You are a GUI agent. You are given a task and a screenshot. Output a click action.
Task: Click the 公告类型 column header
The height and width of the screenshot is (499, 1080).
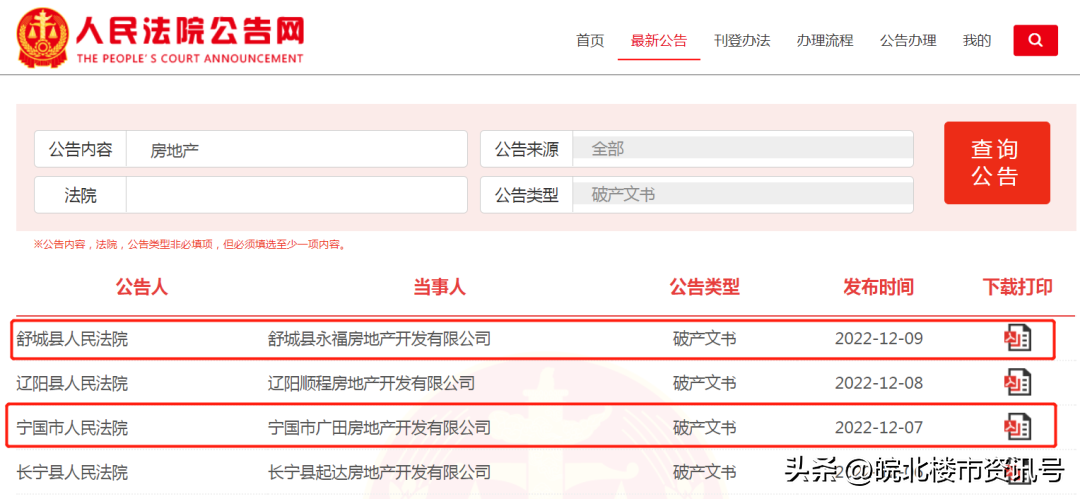tap(705, 287)
